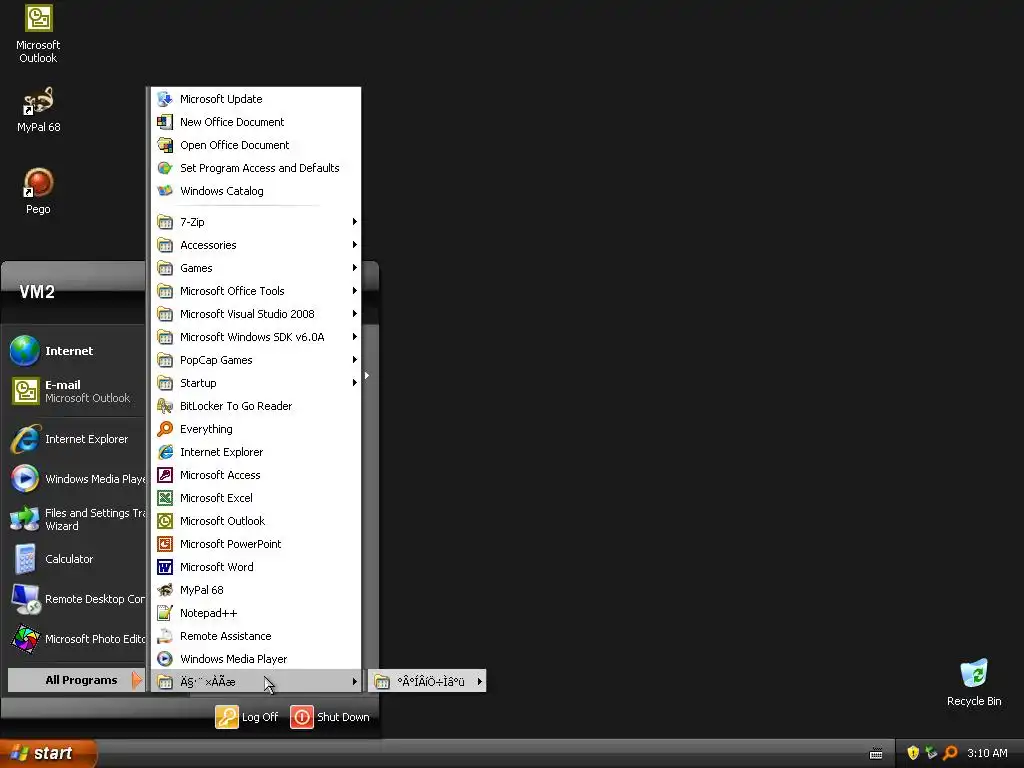Open Calculator from the start menu
1024x768 pixels.
click(75, 559)
